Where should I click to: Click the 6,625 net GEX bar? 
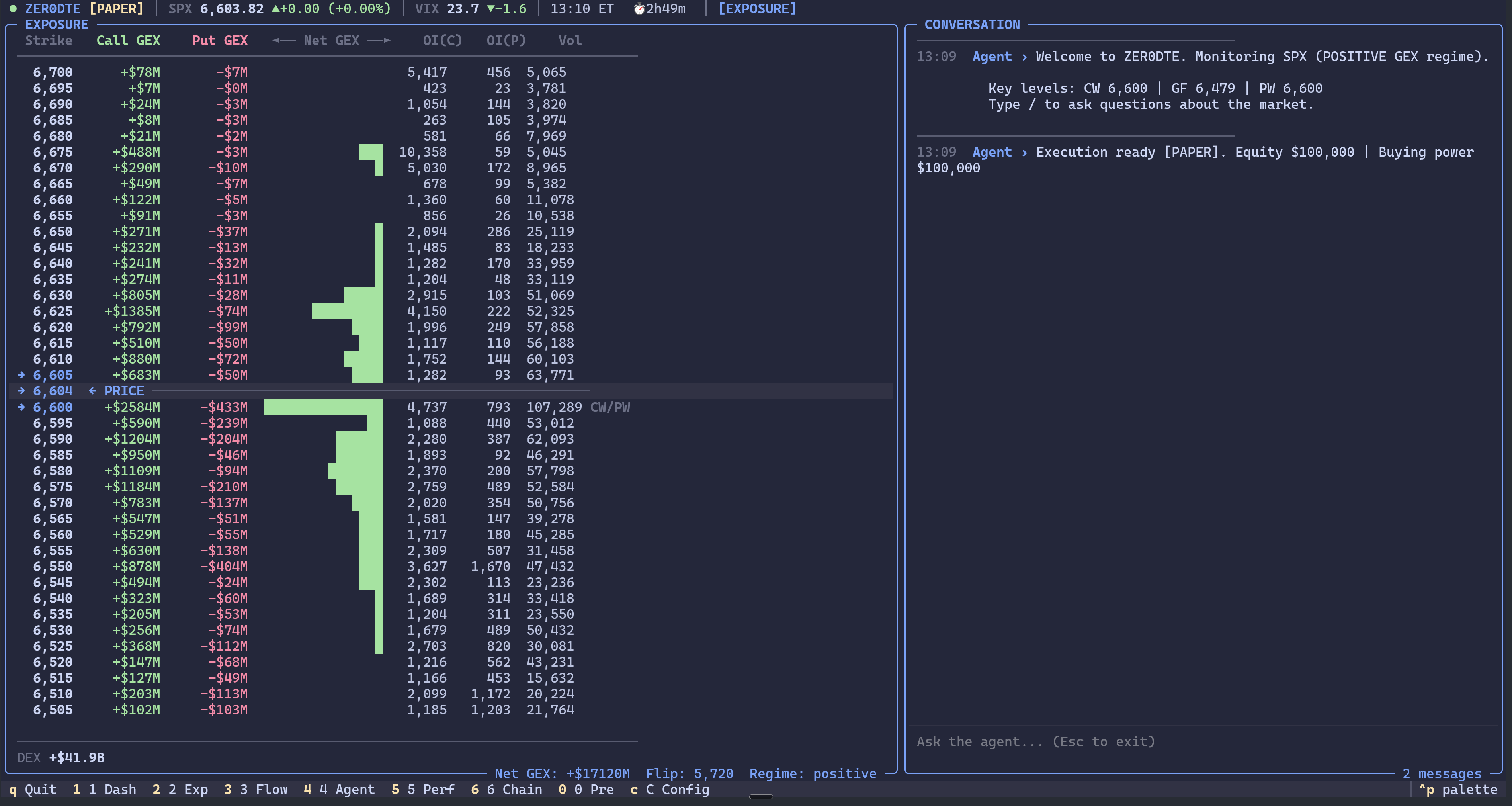348,311
